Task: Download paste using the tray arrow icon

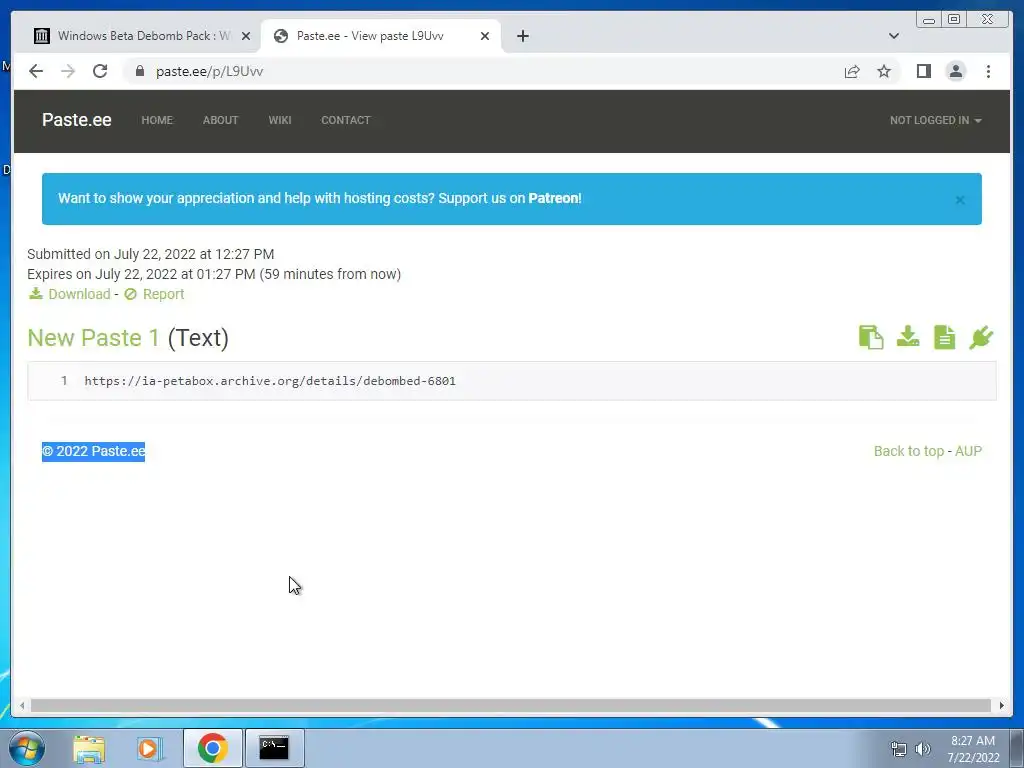Action: coord(908,337)
